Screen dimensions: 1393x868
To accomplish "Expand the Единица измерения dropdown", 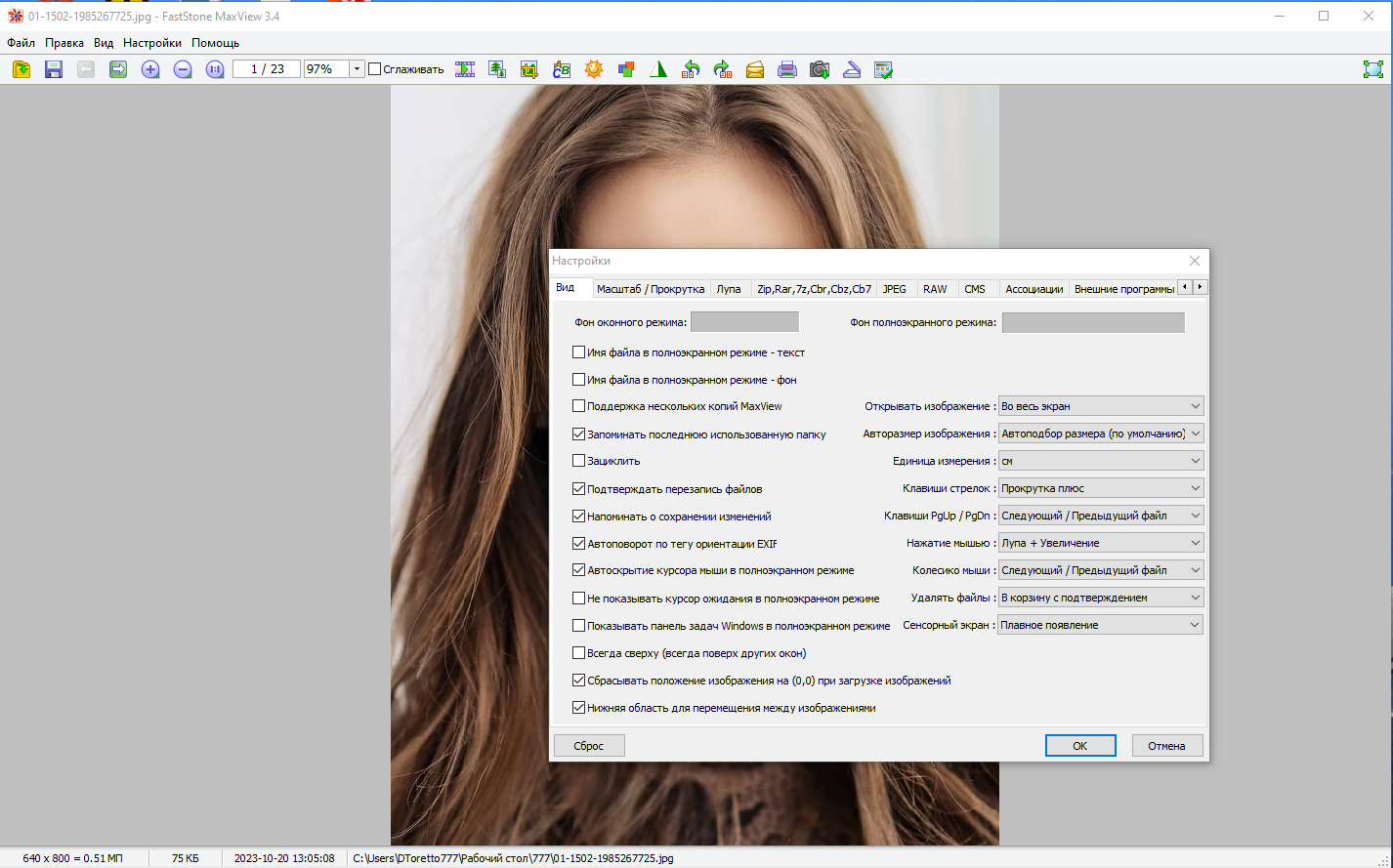I will (x=1100, y=461).
